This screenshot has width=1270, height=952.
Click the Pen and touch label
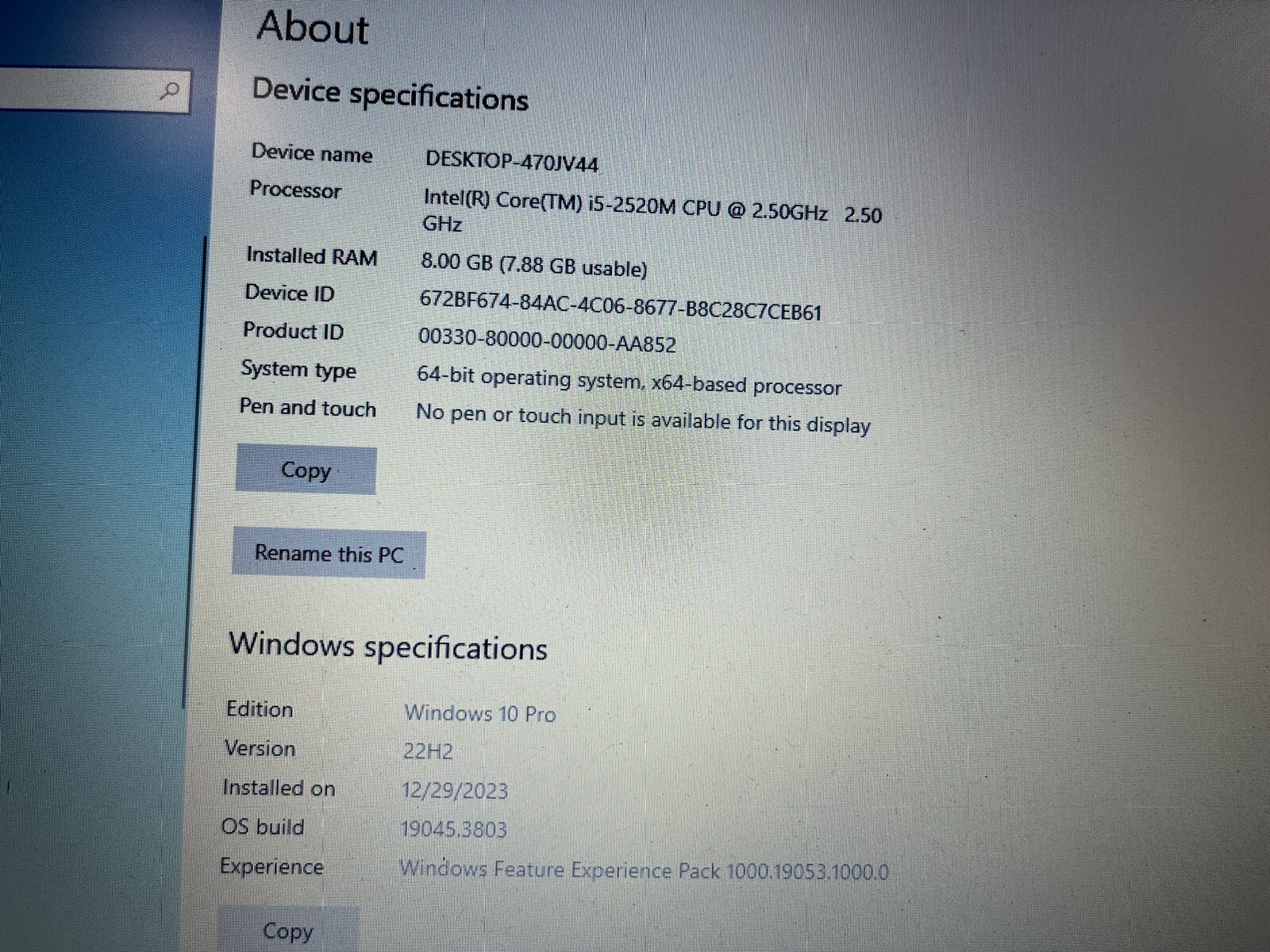[308, 408]
